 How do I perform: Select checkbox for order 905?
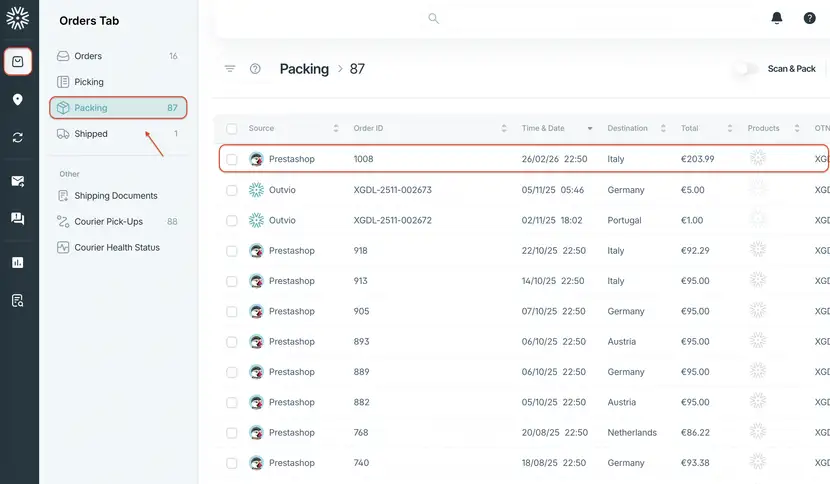point(232,311)
